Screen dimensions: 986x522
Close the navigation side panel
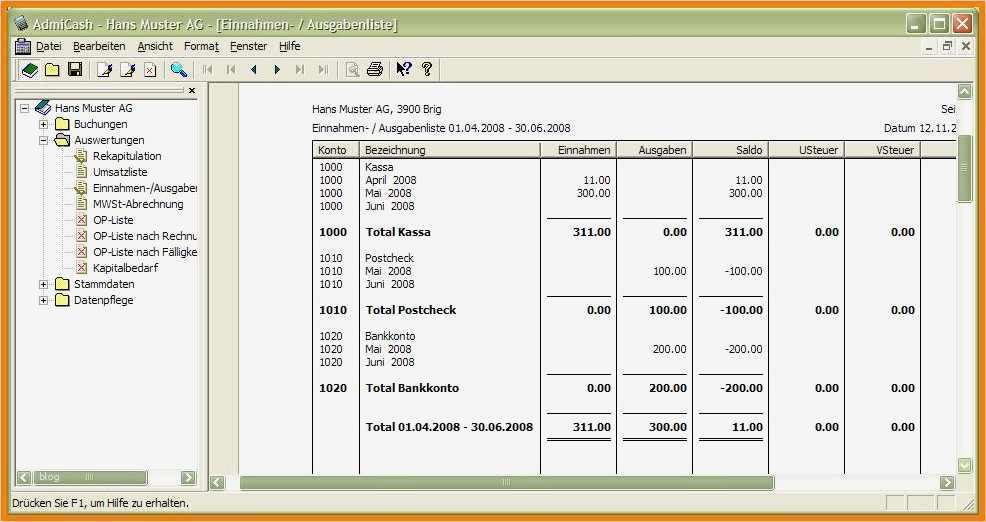click(192, 91)
